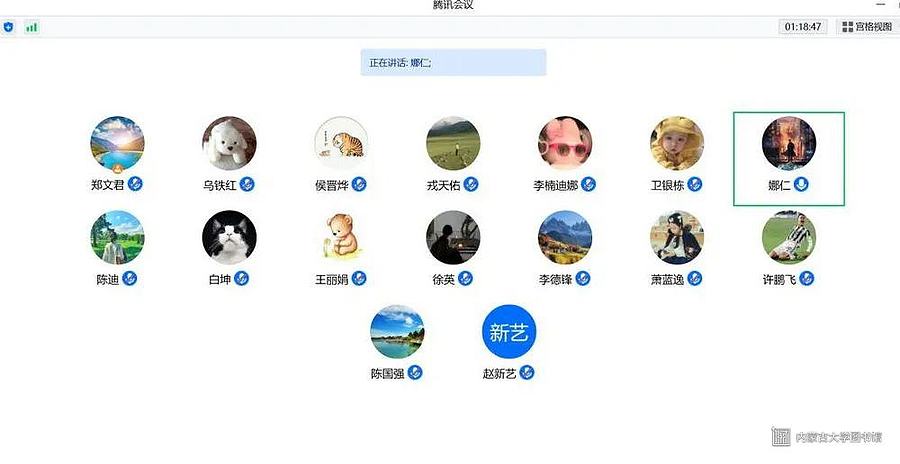Select 侯晋烨's tiger avatar
Screen dimensions: 900x464
pyautogui.click(x=342, y=144)
